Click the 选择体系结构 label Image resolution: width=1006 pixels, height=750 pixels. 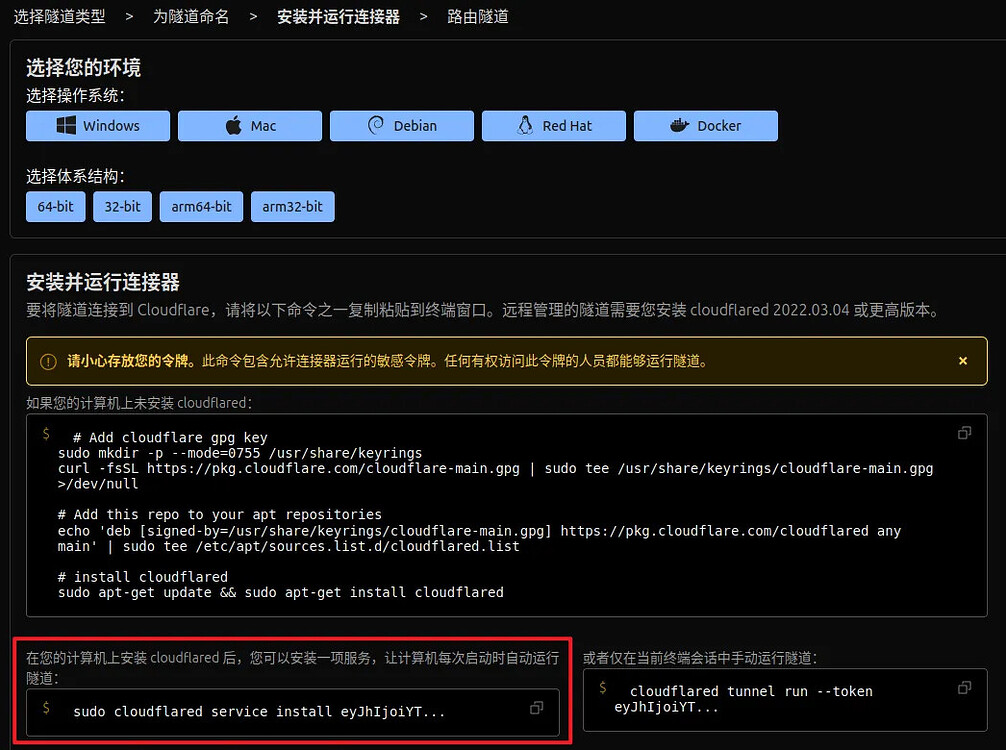coord(75,176)
